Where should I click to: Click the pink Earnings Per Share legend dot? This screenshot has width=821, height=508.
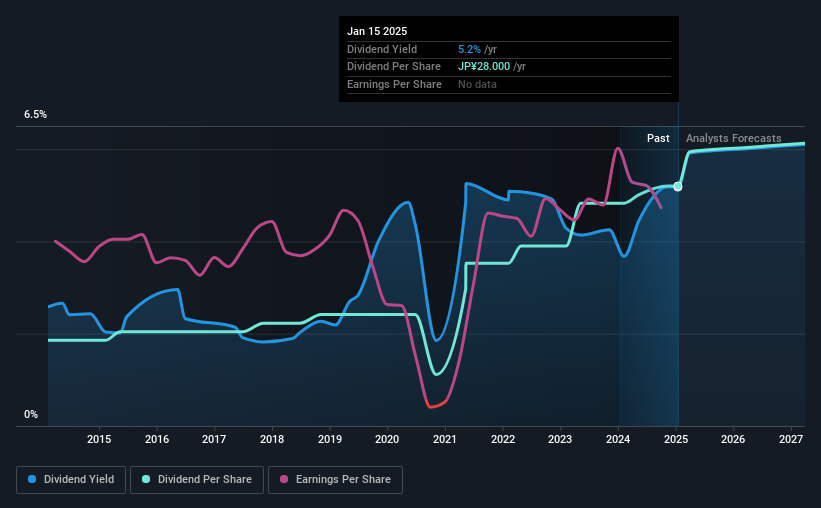tap(284, 479)
